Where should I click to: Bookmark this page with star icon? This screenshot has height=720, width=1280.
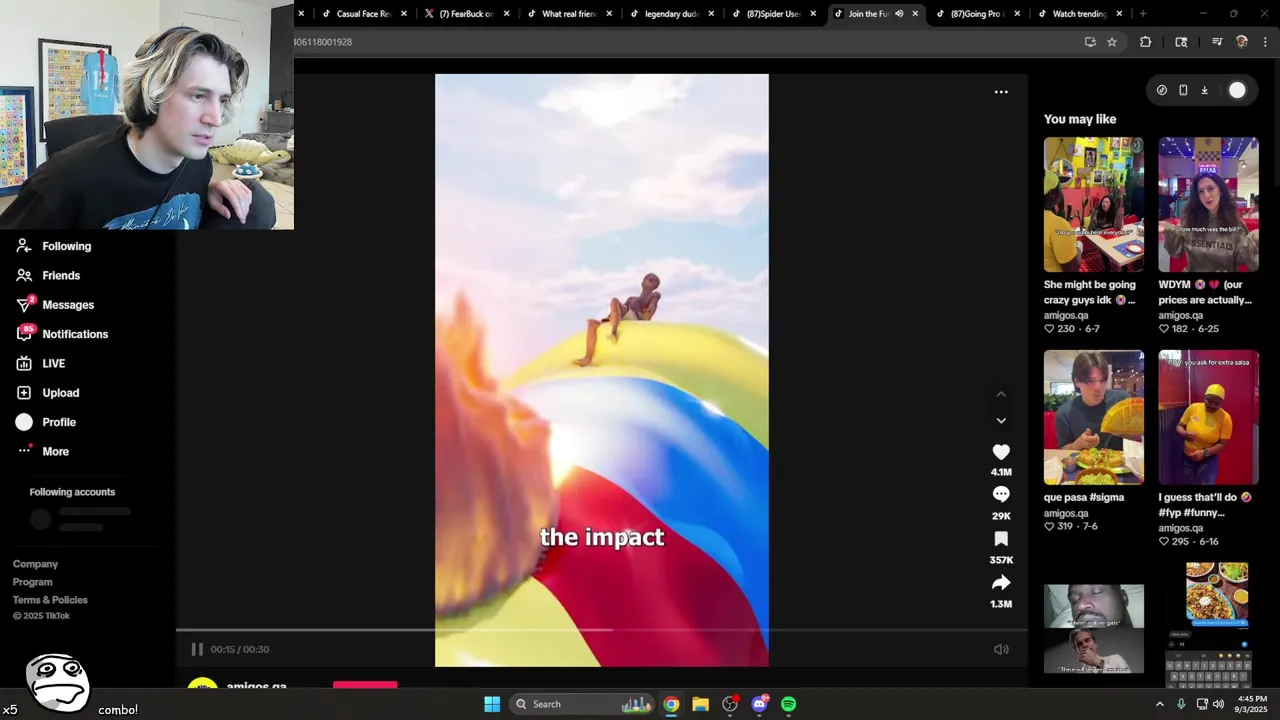tap(1112, 42)
